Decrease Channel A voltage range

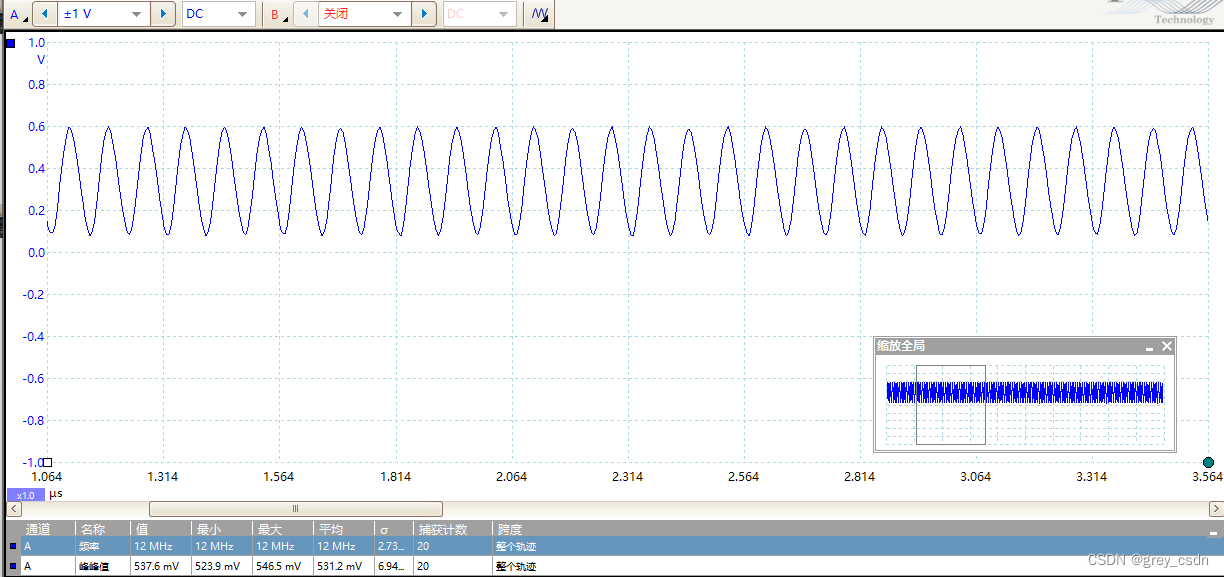(45, 14)
